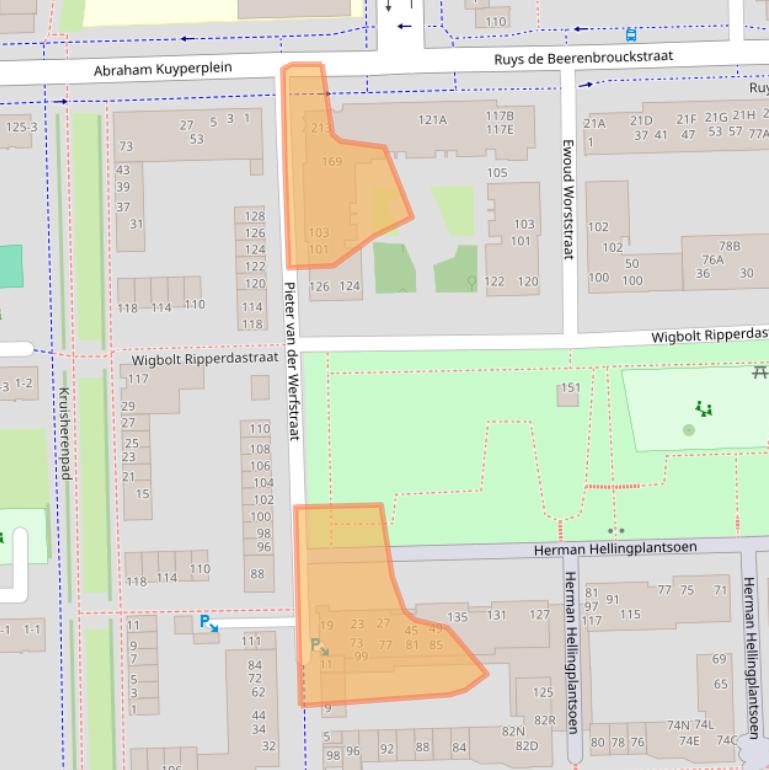Select the picnic table icon

pos(759,372)
